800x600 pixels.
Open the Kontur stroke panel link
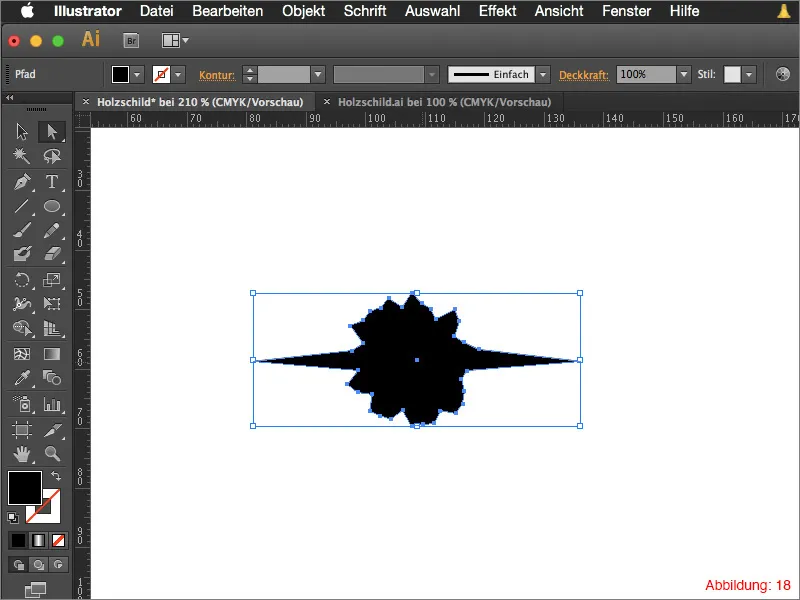(x=217, y=75)
